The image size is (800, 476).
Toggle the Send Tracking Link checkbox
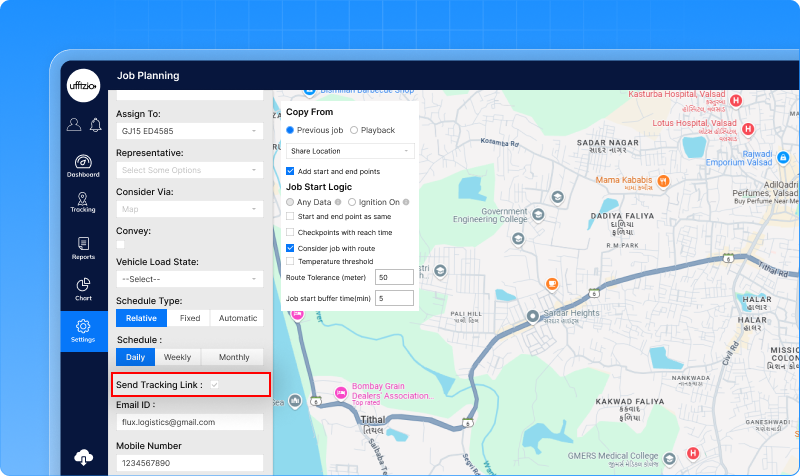pyautogui.click(x=215, y=384)
